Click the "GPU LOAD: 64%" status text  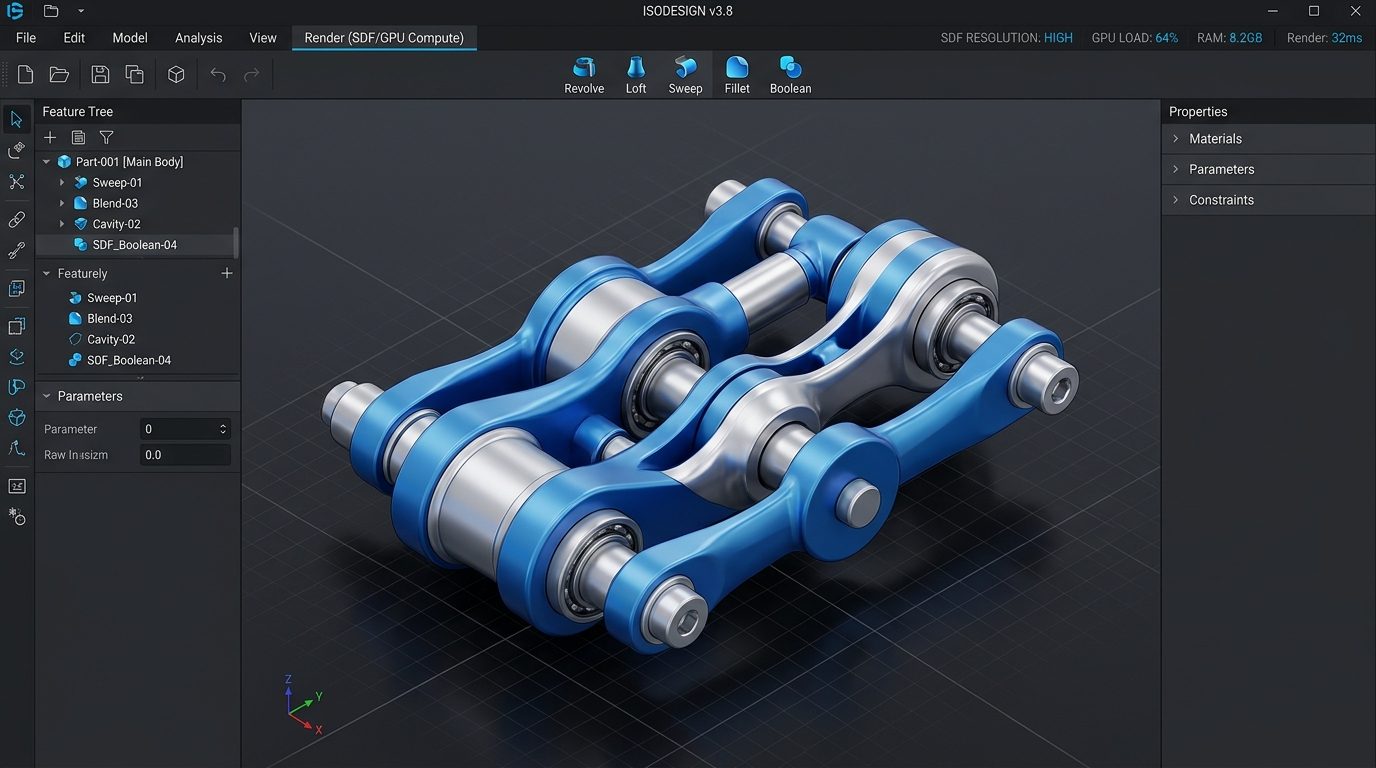(1135, 38)
